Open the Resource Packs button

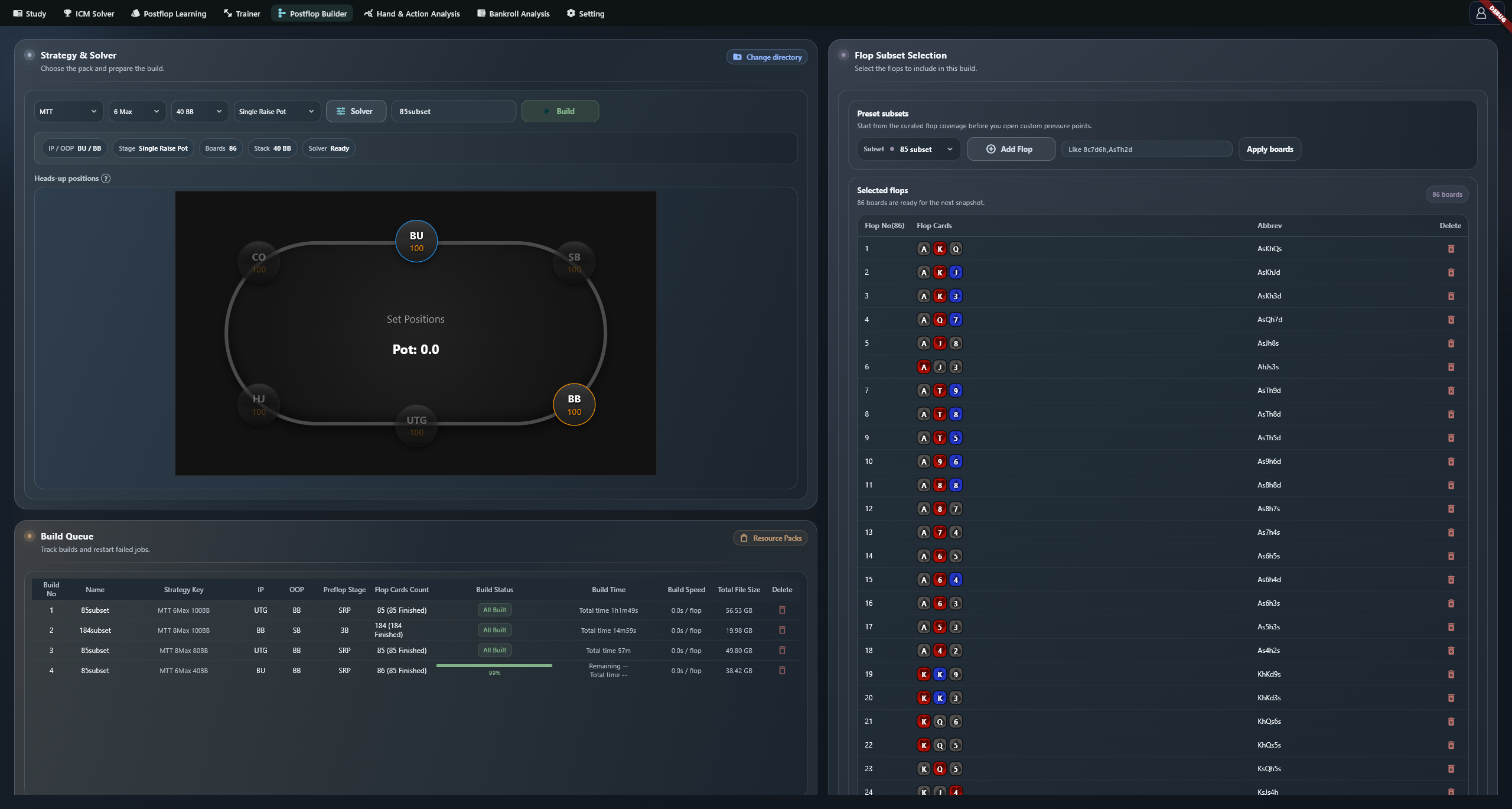pos(771,538)
